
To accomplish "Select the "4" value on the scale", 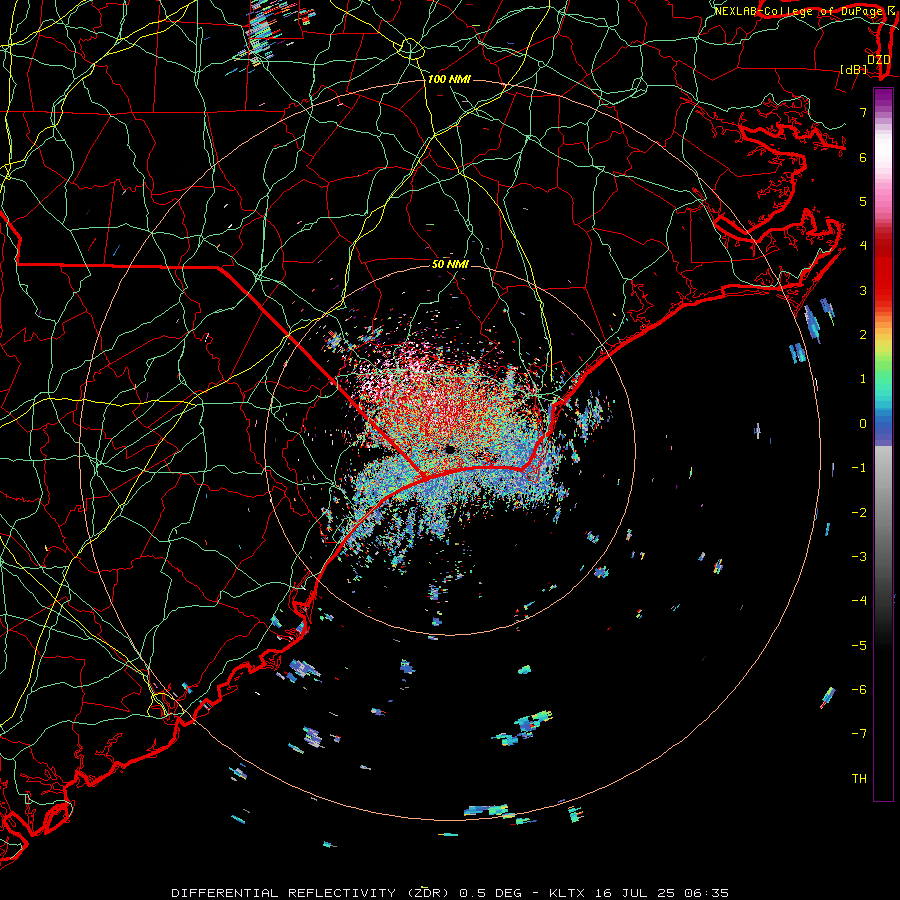I will pos(863,246).
